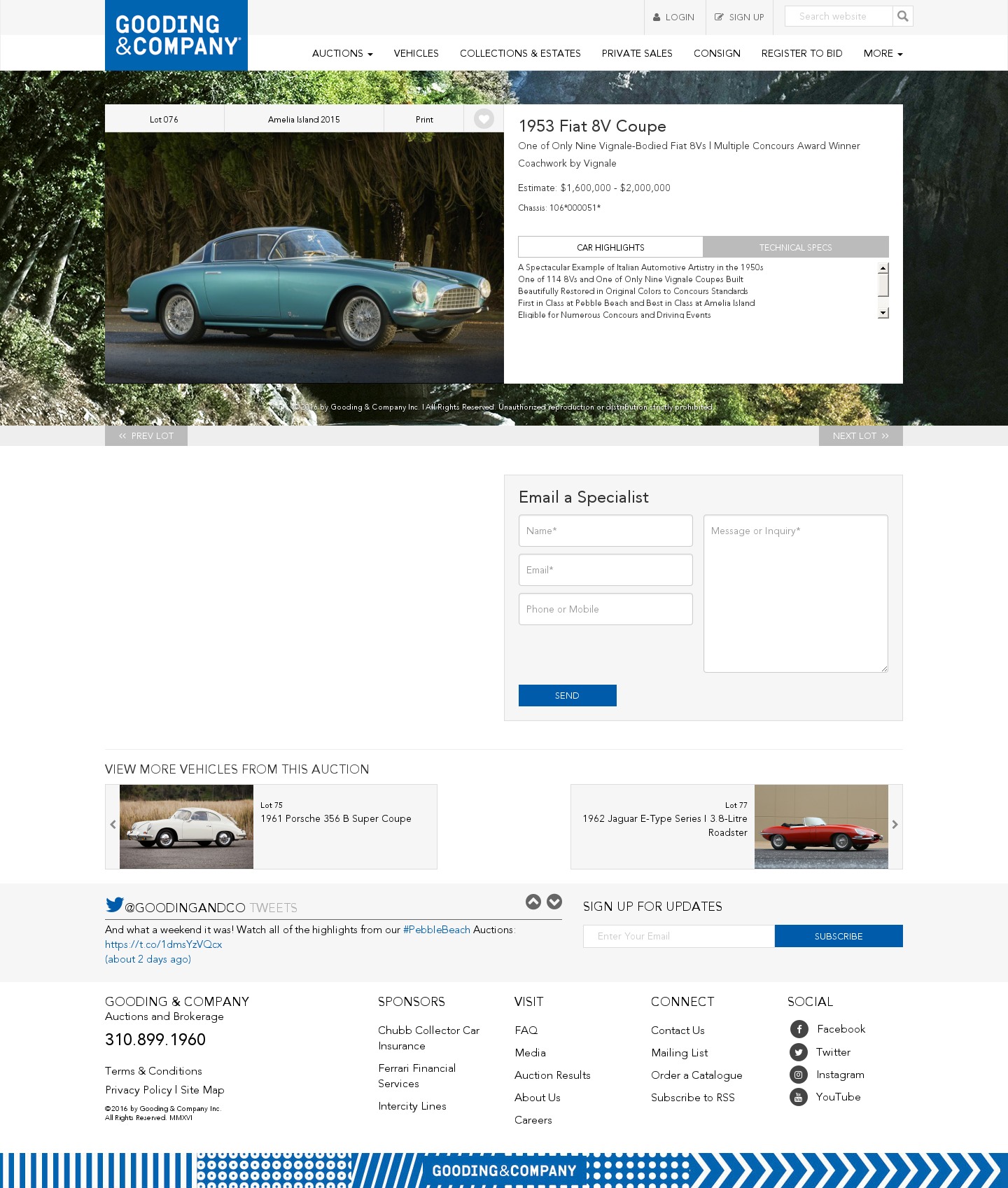Click the Sign Up link
1008x1188 pixels.
pyautogui.click(x=739, y=18)
